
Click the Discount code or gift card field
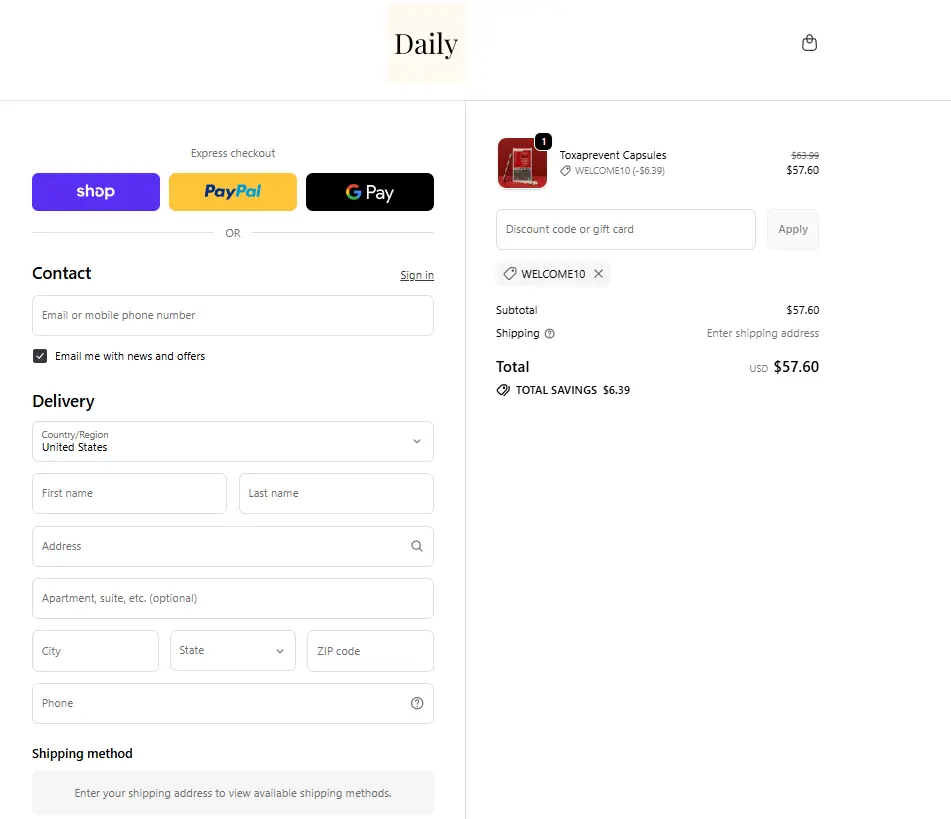click(625, 229)
